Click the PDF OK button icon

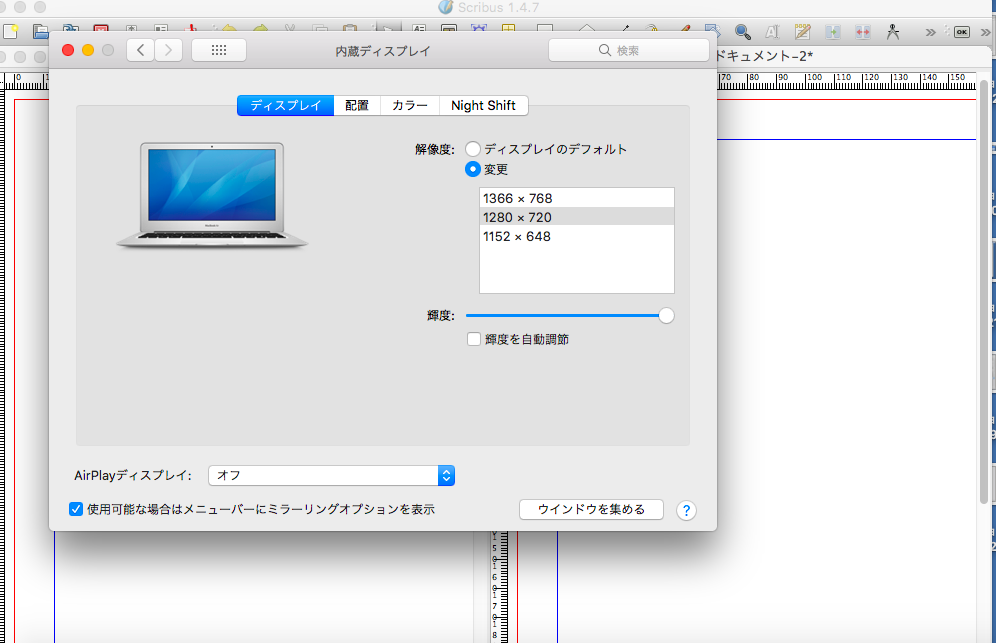(x=962, y=32)
